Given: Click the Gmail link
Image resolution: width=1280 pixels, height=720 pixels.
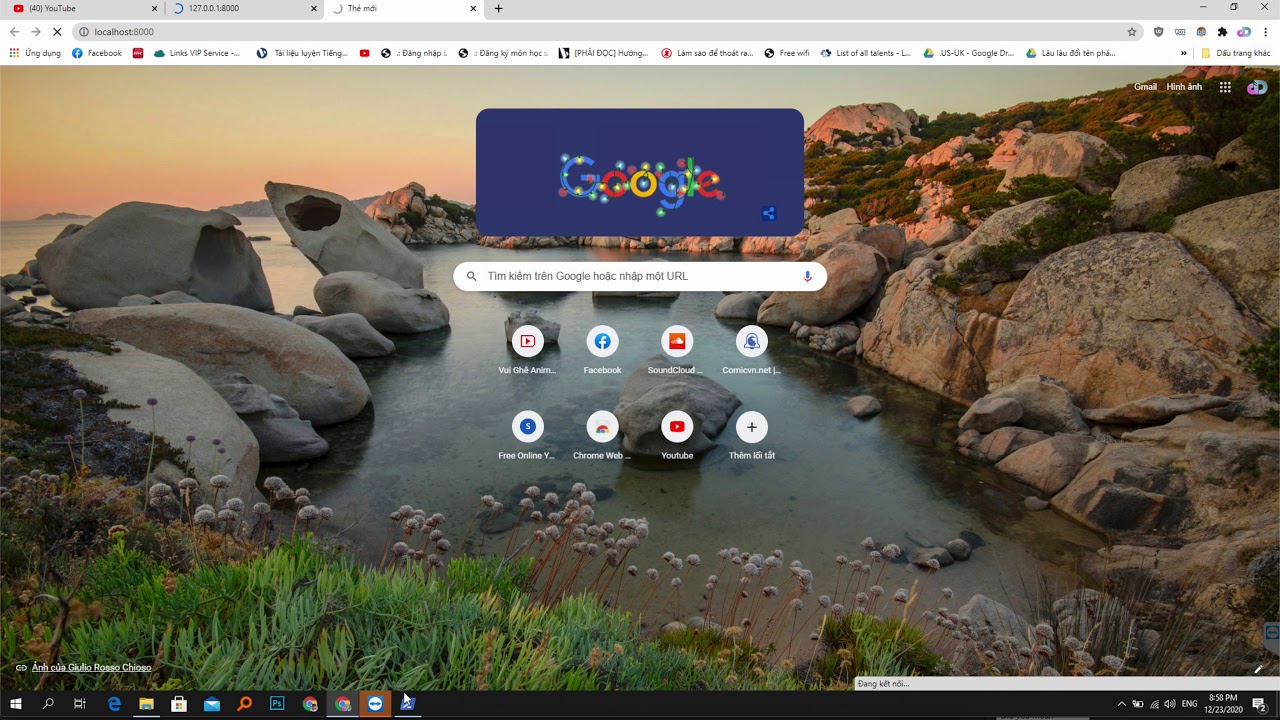Looking at the screenshot, I should coord(1145,87).
